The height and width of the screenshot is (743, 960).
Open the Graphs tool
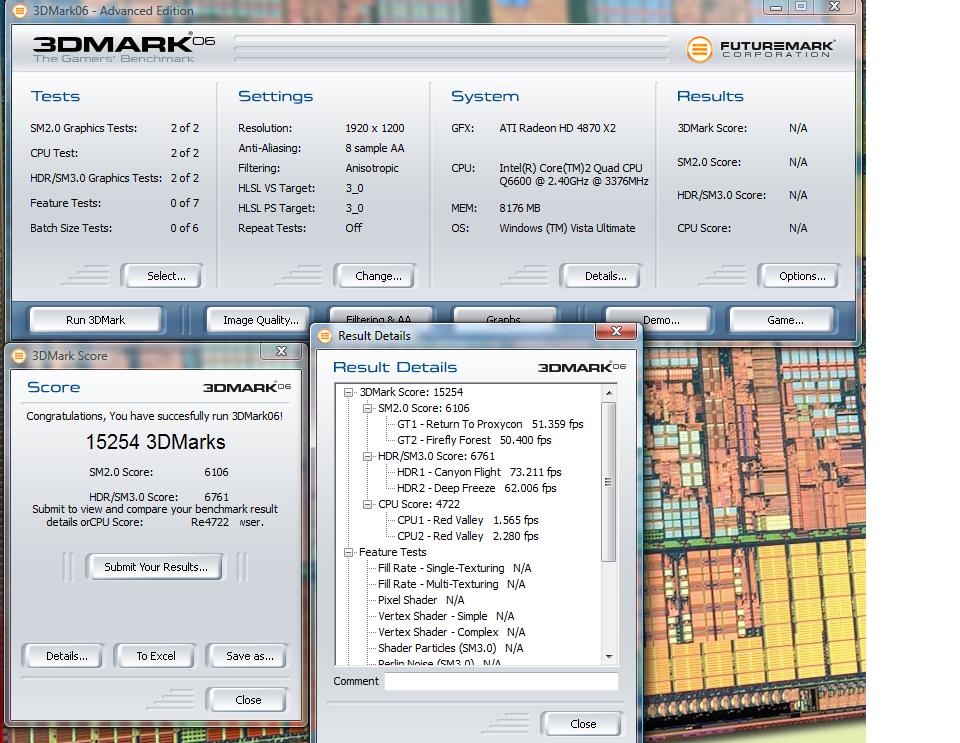(504, 315)
